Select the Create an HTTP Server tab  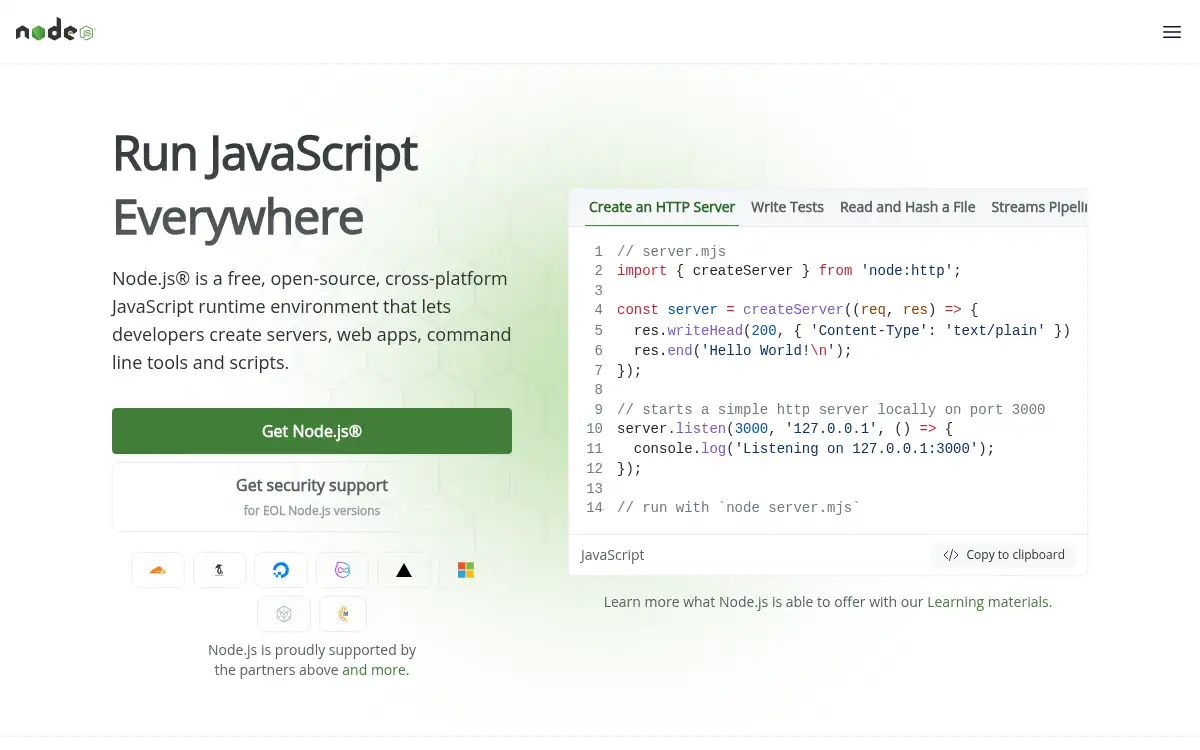point(662,207)
